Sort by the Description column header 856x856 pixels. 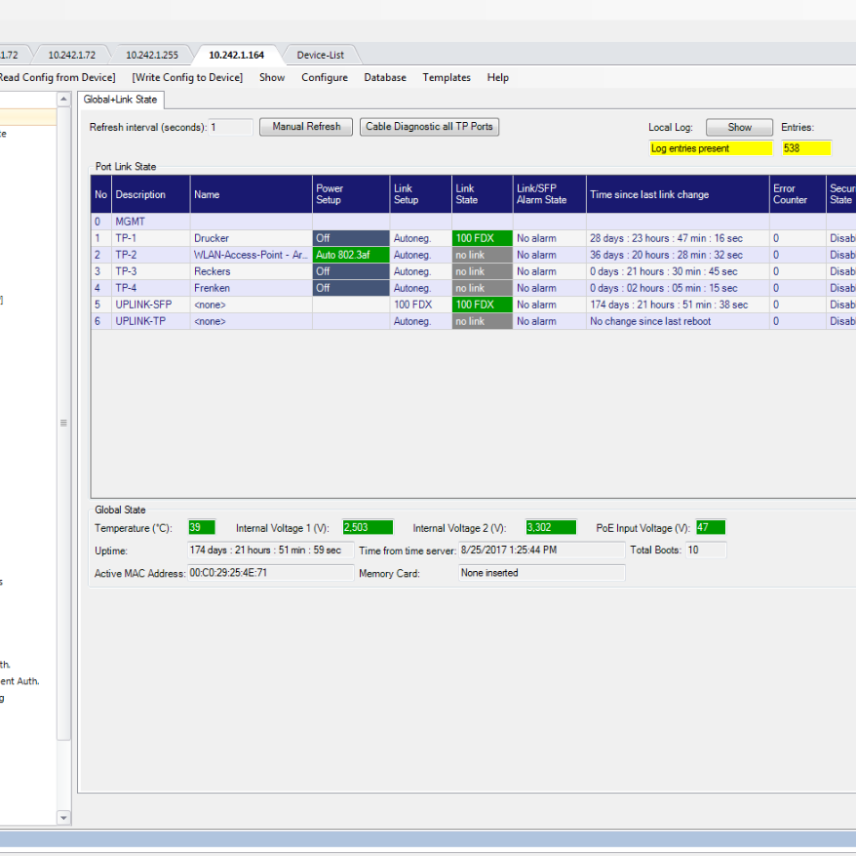pyautogui.click(x=151, y=194)
